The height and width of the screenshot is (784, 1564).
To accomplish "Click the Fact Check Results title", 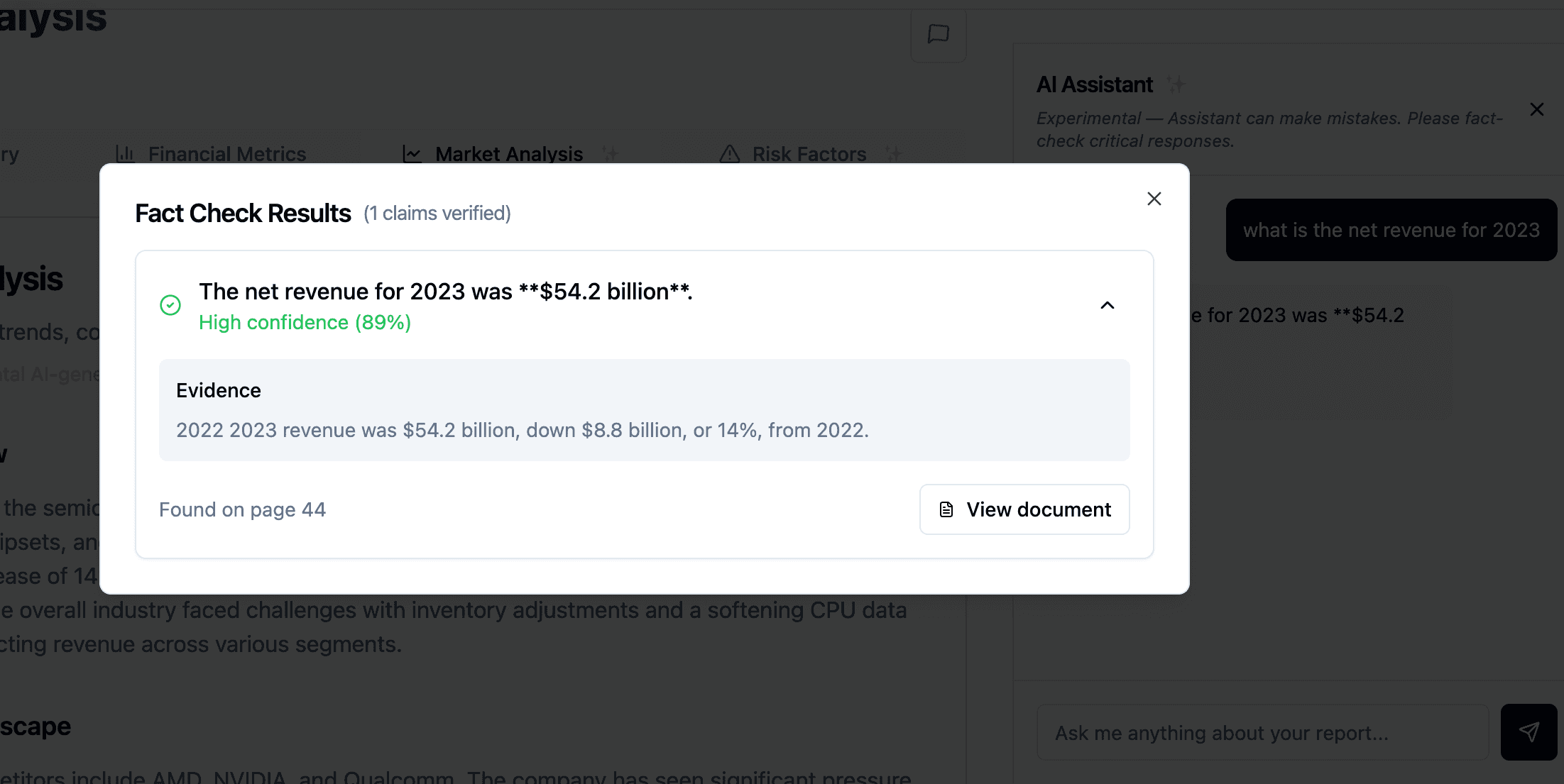I will (243, 214).
